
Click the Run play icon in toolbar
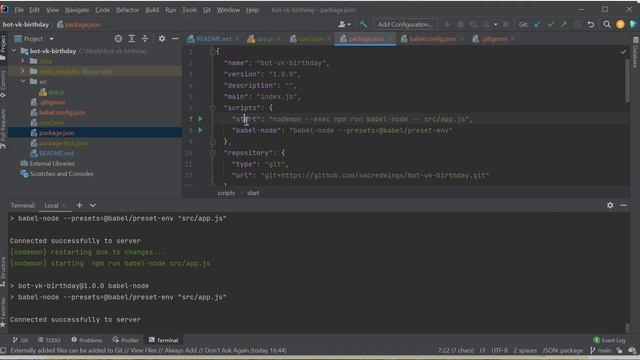coord(447,24)
